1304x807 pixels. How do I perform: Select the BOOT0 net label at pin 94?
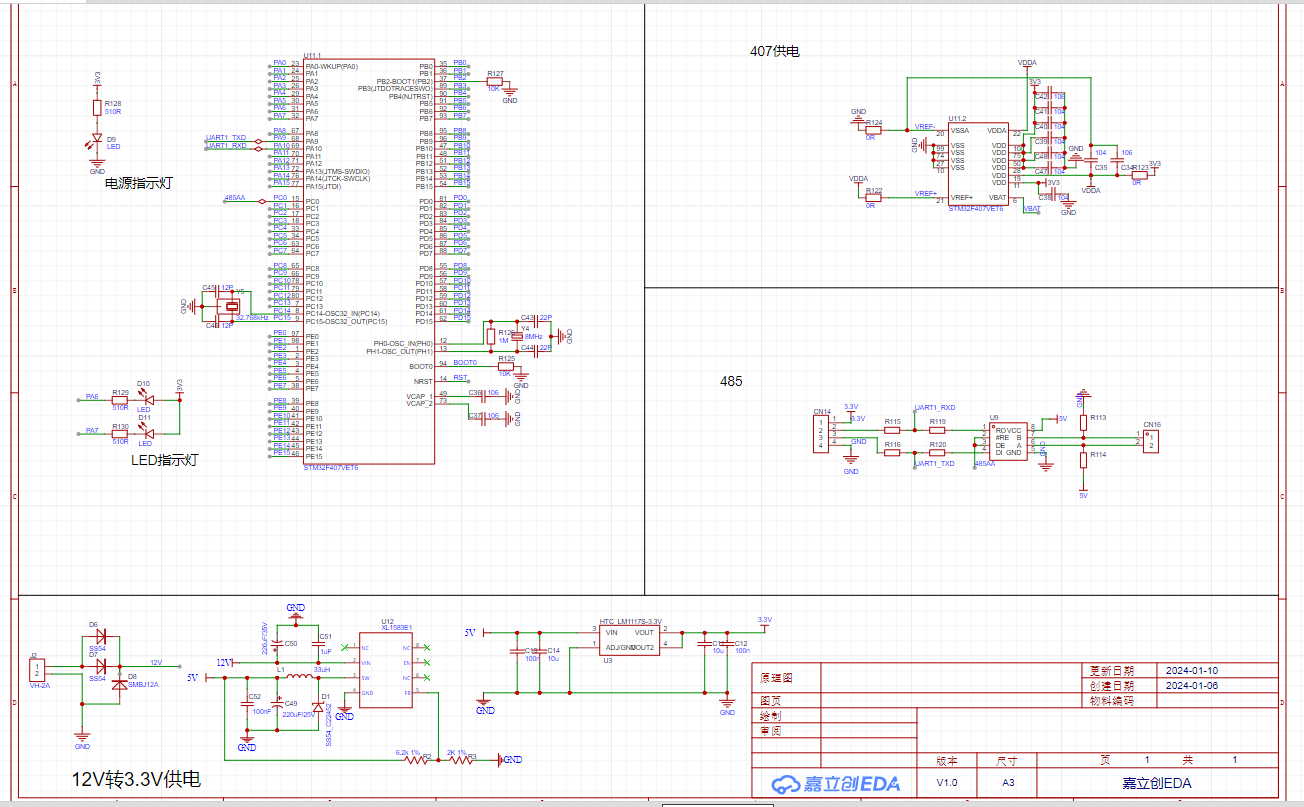[465, 362]
